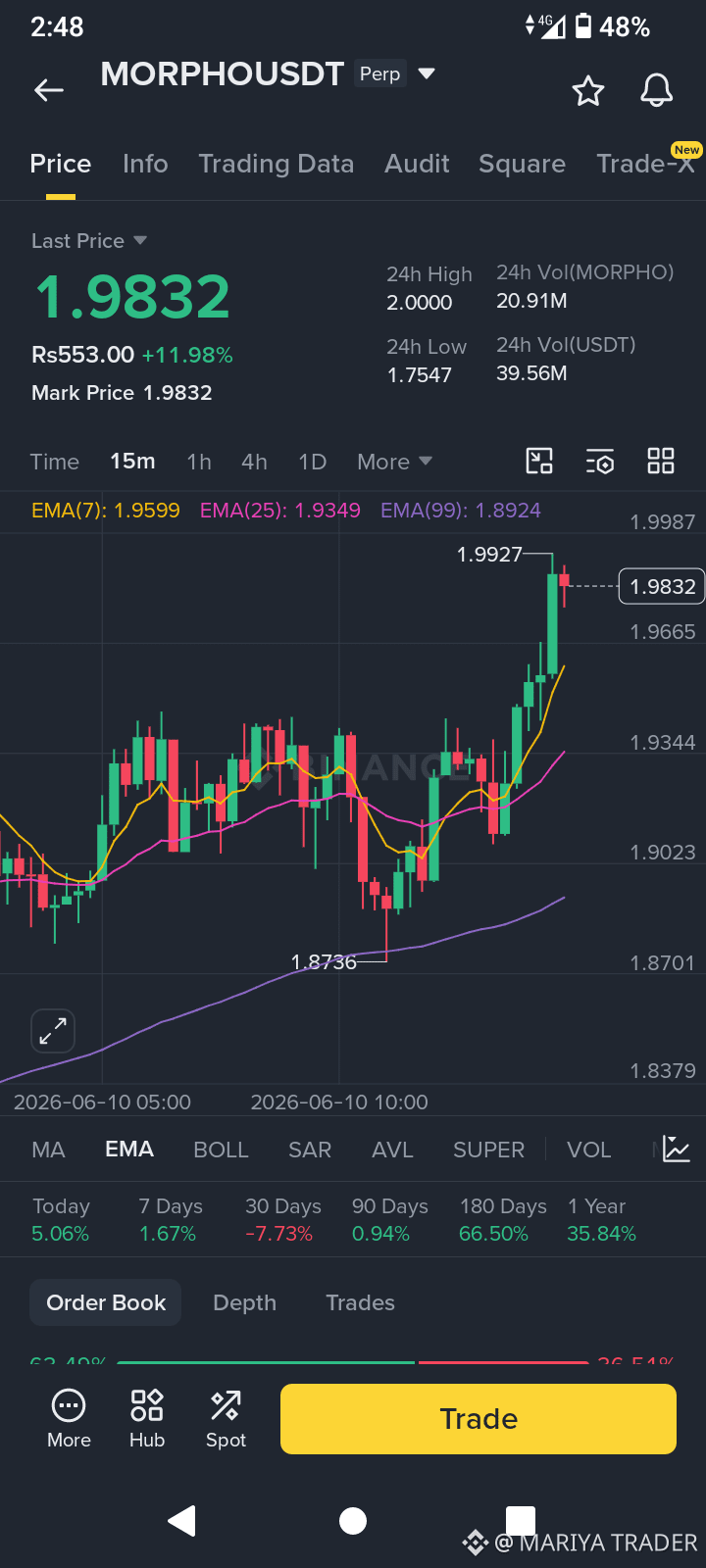This screenshot has width=706, height=1568.
Task: Enable SUPER indicator
Action: click(488, 1150)
